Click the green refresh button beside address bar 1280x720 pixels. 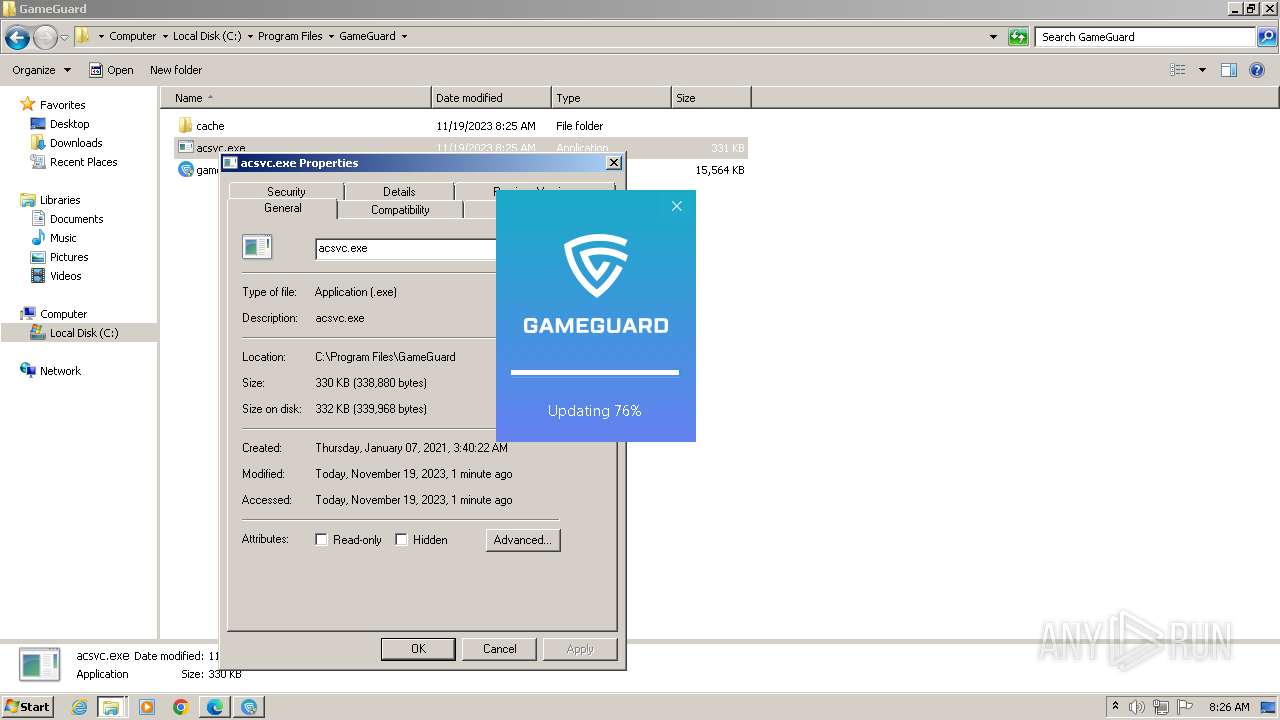click(1018, 37)
